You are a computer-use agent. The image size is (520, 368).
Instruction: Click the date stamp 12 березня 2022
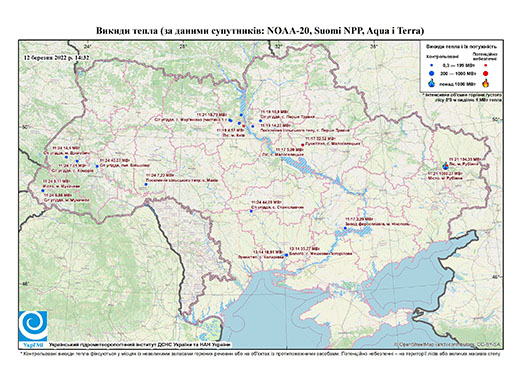pos(57,57)
